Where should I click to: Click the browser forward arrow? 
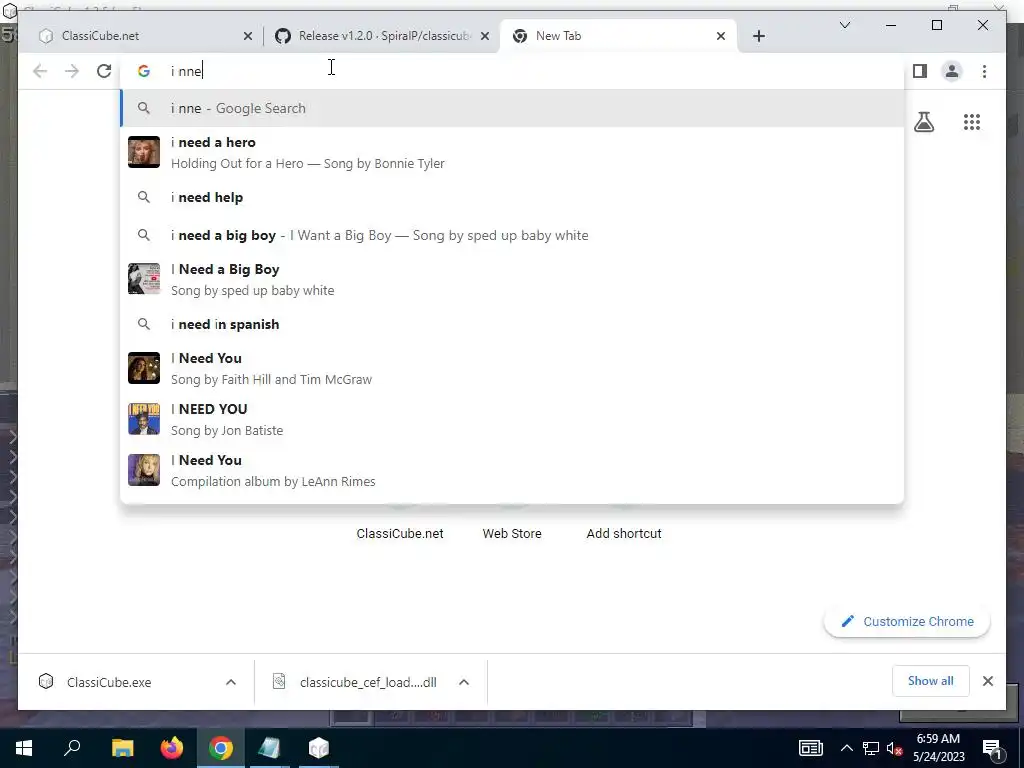pyautogui.click(x=72, y=71)
